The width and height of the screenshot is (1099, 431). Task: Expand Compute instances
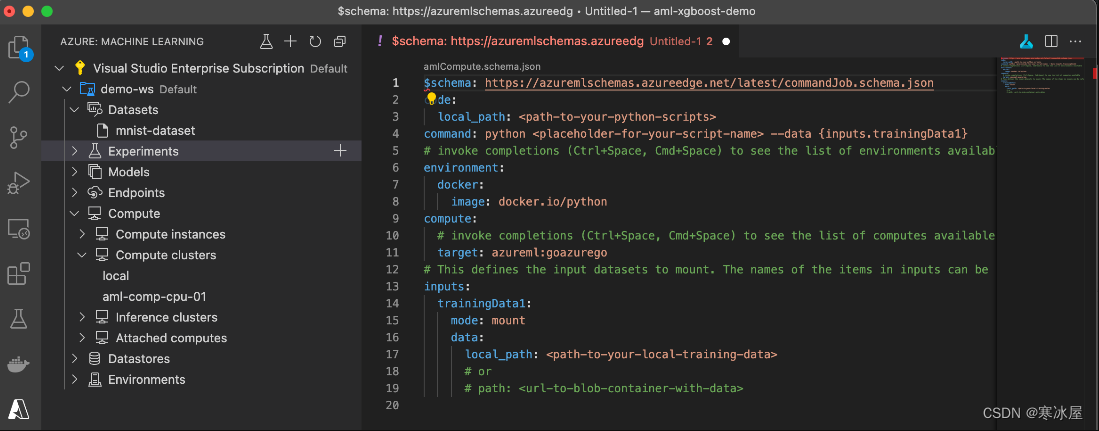pyautogui.click(x=82, y=234)
